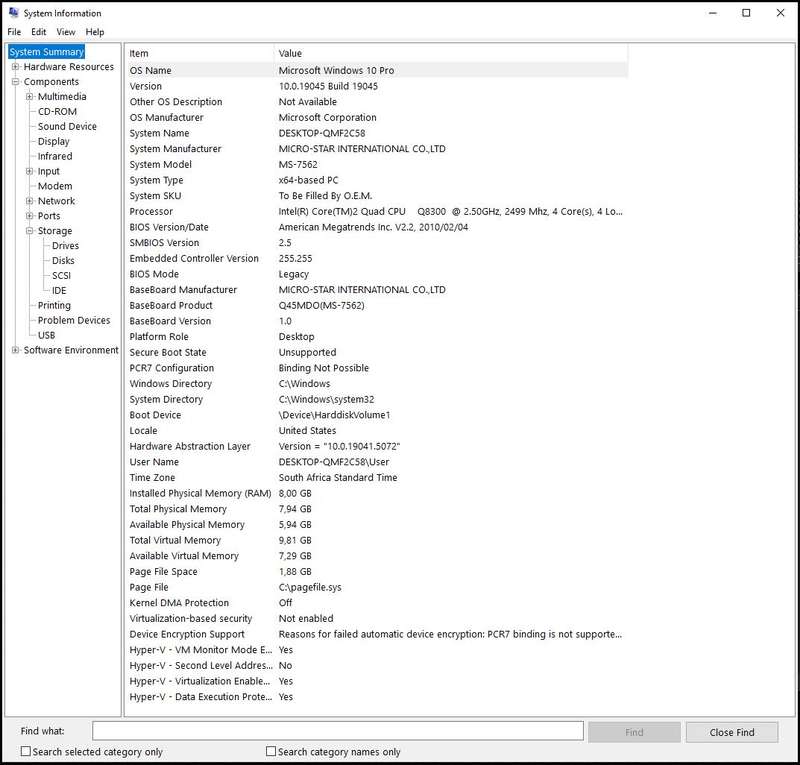Select the Infrared category

pyautogui.click(x=55, y=156)
